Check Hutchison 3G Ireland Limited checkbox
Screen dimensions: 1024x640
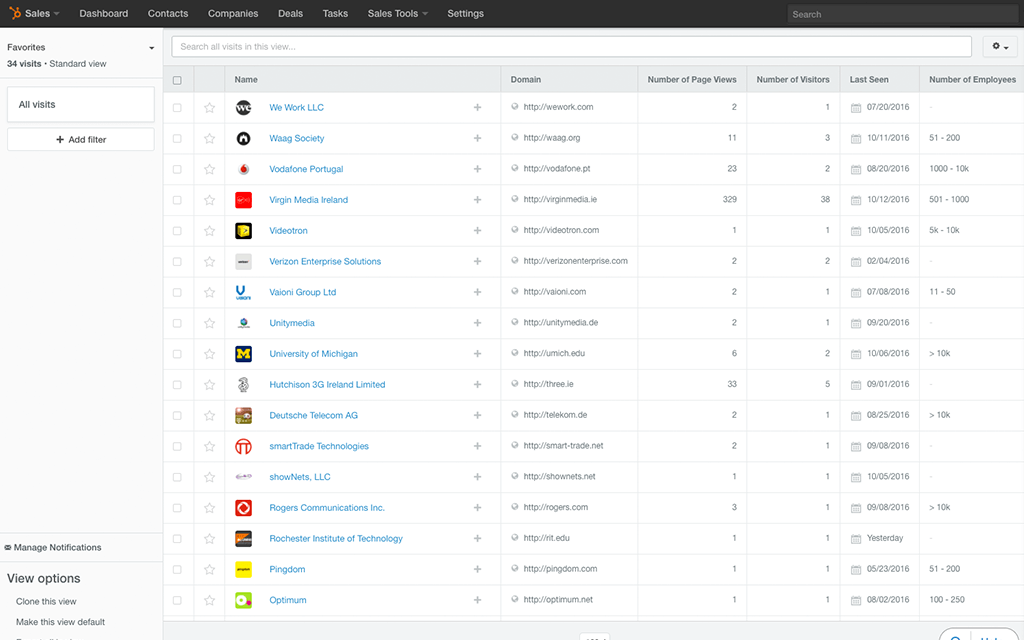point(177,385)
